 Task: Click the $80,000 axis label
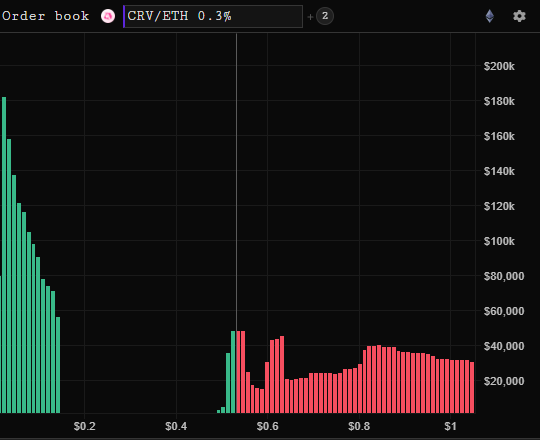(504, 276)
